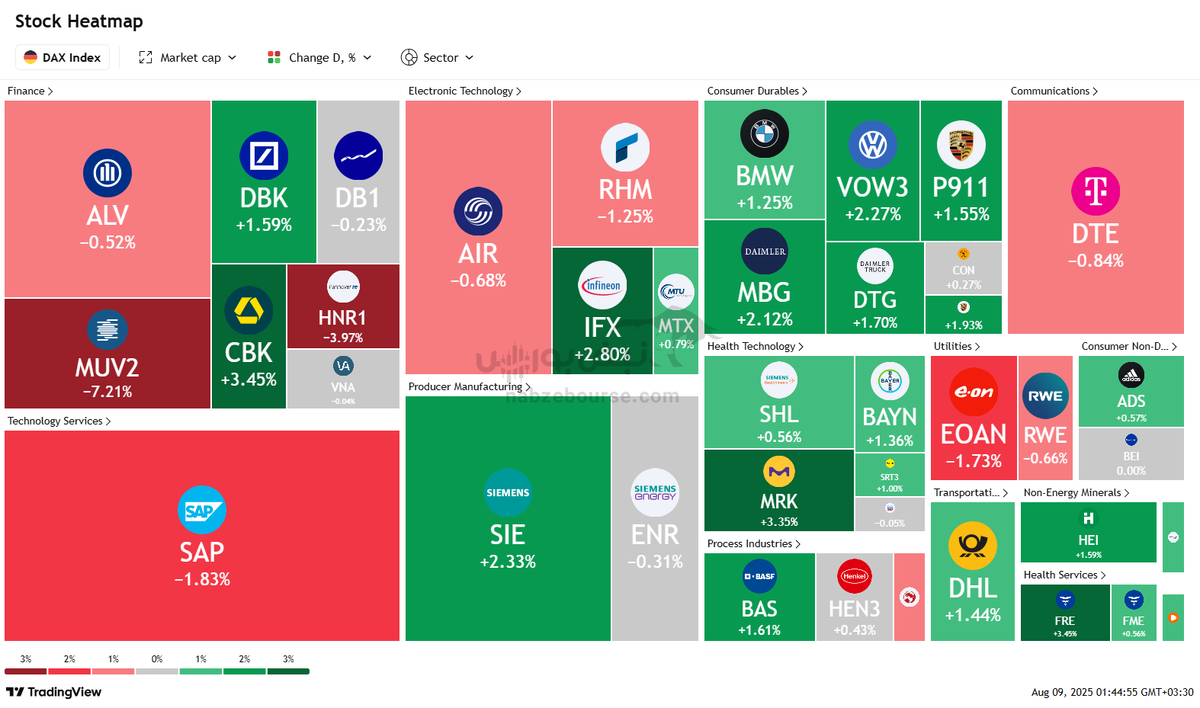Click the Allianz logo in the ALV tile

click(x=107, y=174)
